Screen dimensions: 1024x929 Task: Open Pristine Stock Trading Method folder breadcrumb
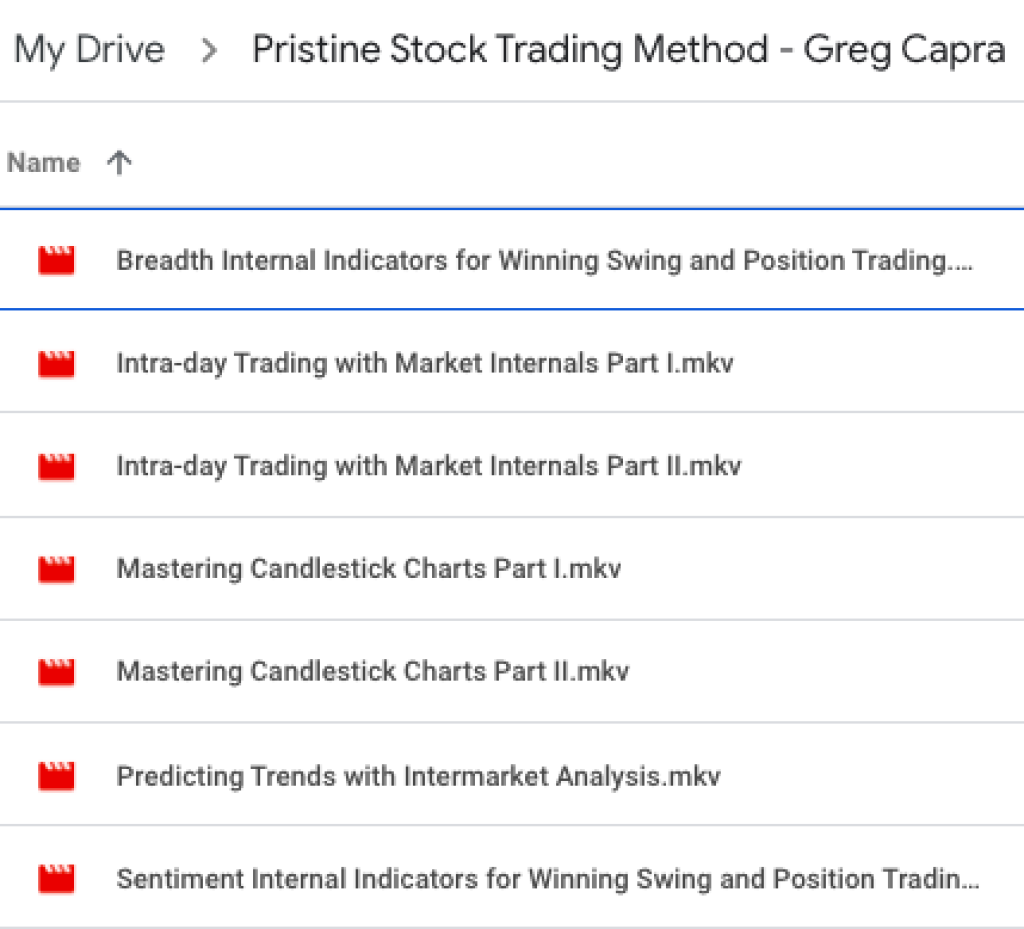[x=628, y=49]
